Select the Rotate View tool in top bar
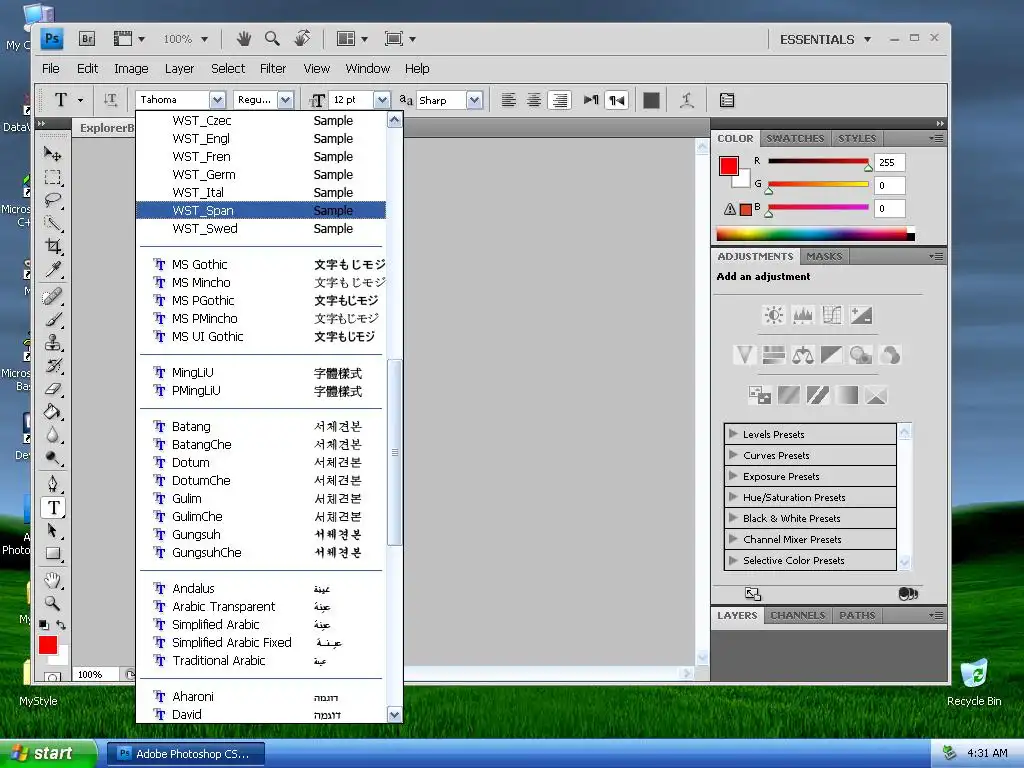1024x768 pixels. coord(301,39)
